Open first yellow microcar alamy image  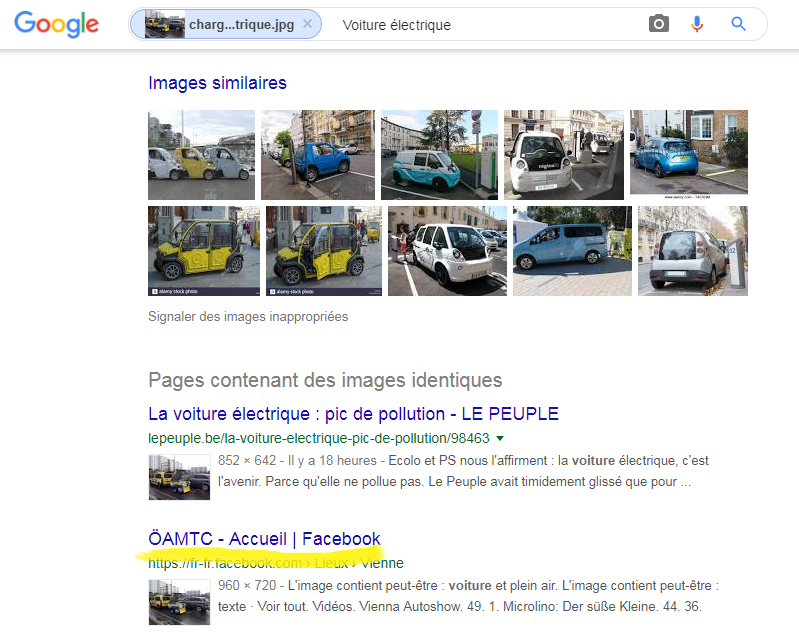coord(204,251)
